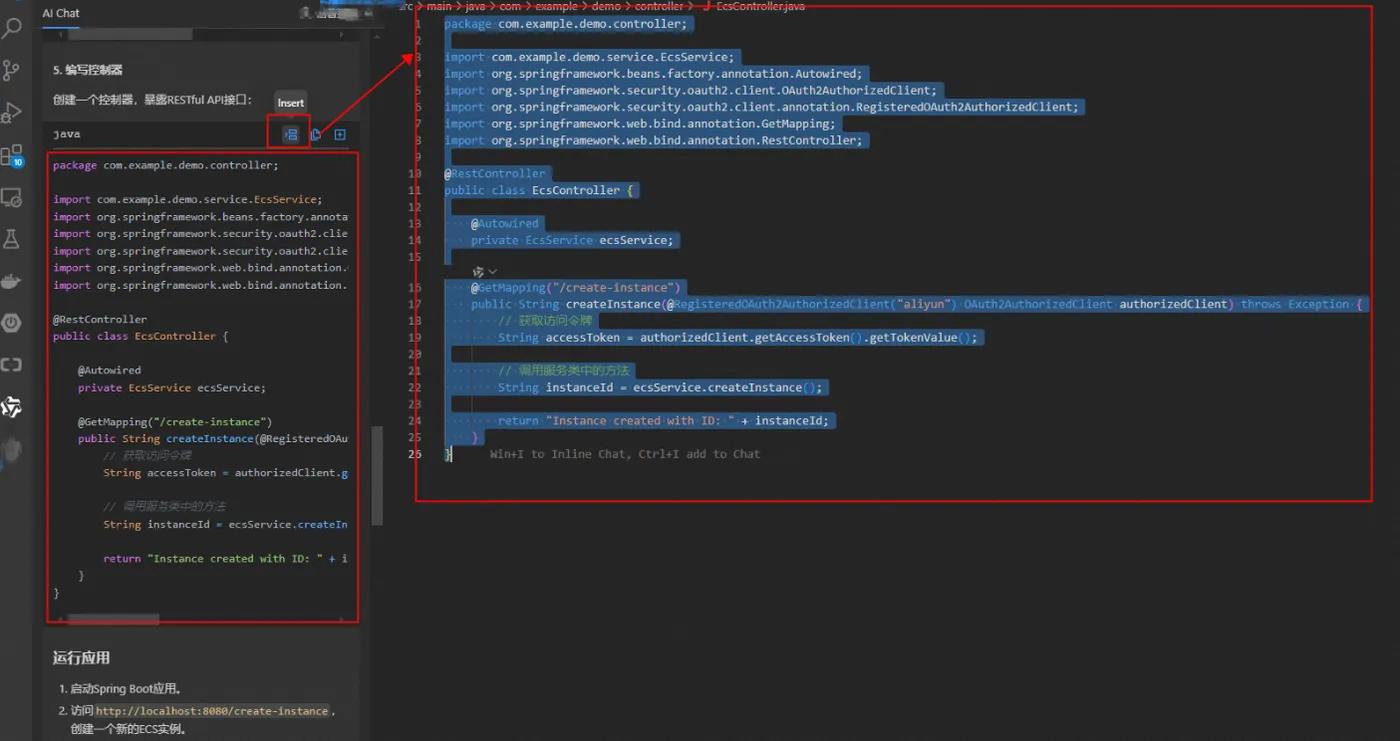
Task: Open the Testing flask view
Action: tap(12, 239)
